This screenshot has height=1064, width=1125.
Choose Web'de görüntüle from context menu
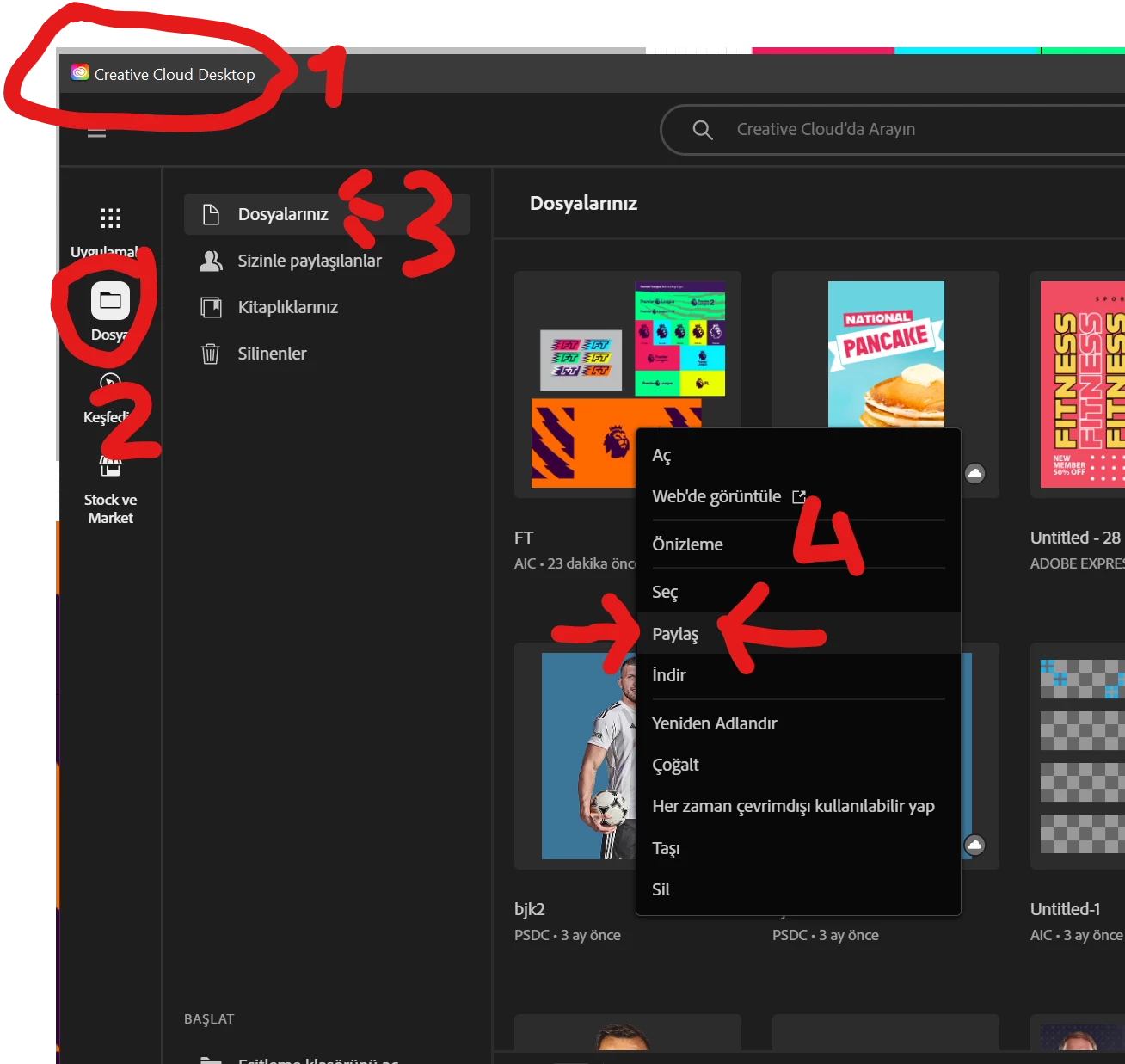point(798,496)
